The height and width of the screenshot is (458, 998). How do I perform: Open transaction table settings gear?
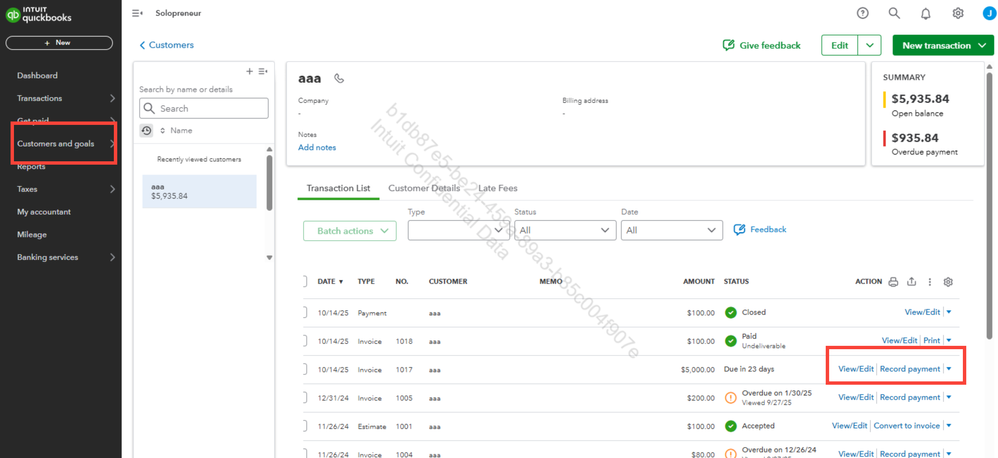click(x=948, y=282)
